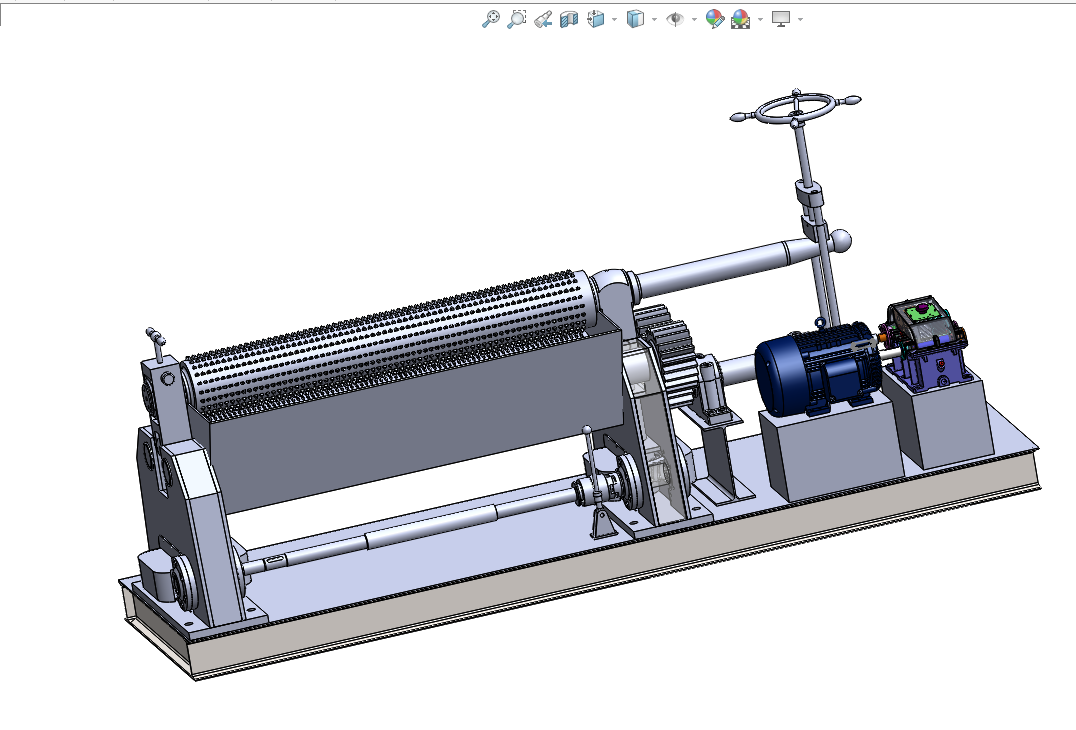The height and width of the screenshot is (730, 1076).
Task: Select the blue electric motor on the model
Action: [x=817, y=369]
